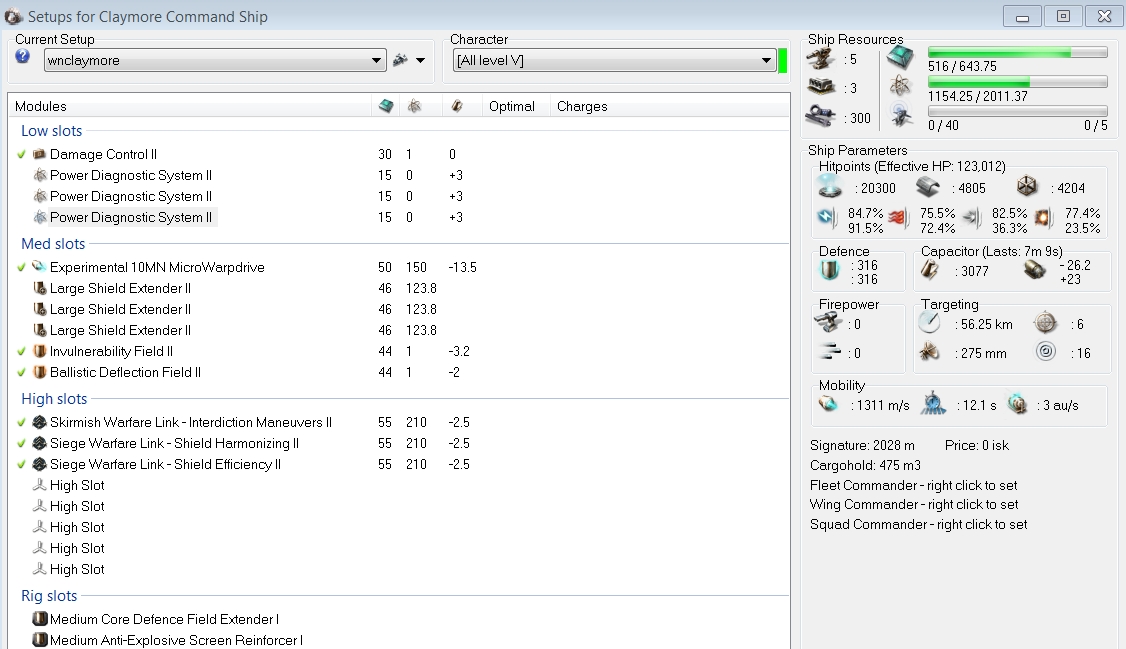Select the Damage Control II module
Screen dimensions: 1126x649
103,154
